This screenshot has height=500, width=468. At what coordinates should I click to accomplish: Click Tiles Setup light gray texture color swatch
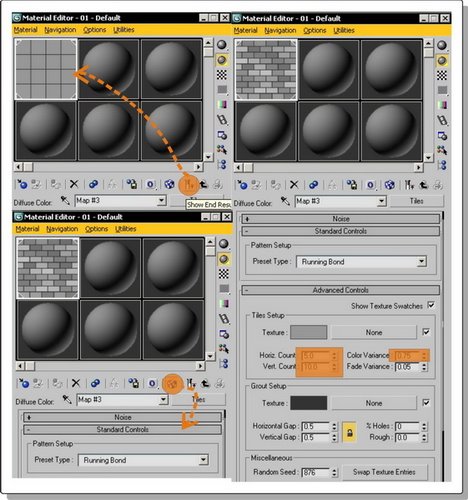click(308, 332)
